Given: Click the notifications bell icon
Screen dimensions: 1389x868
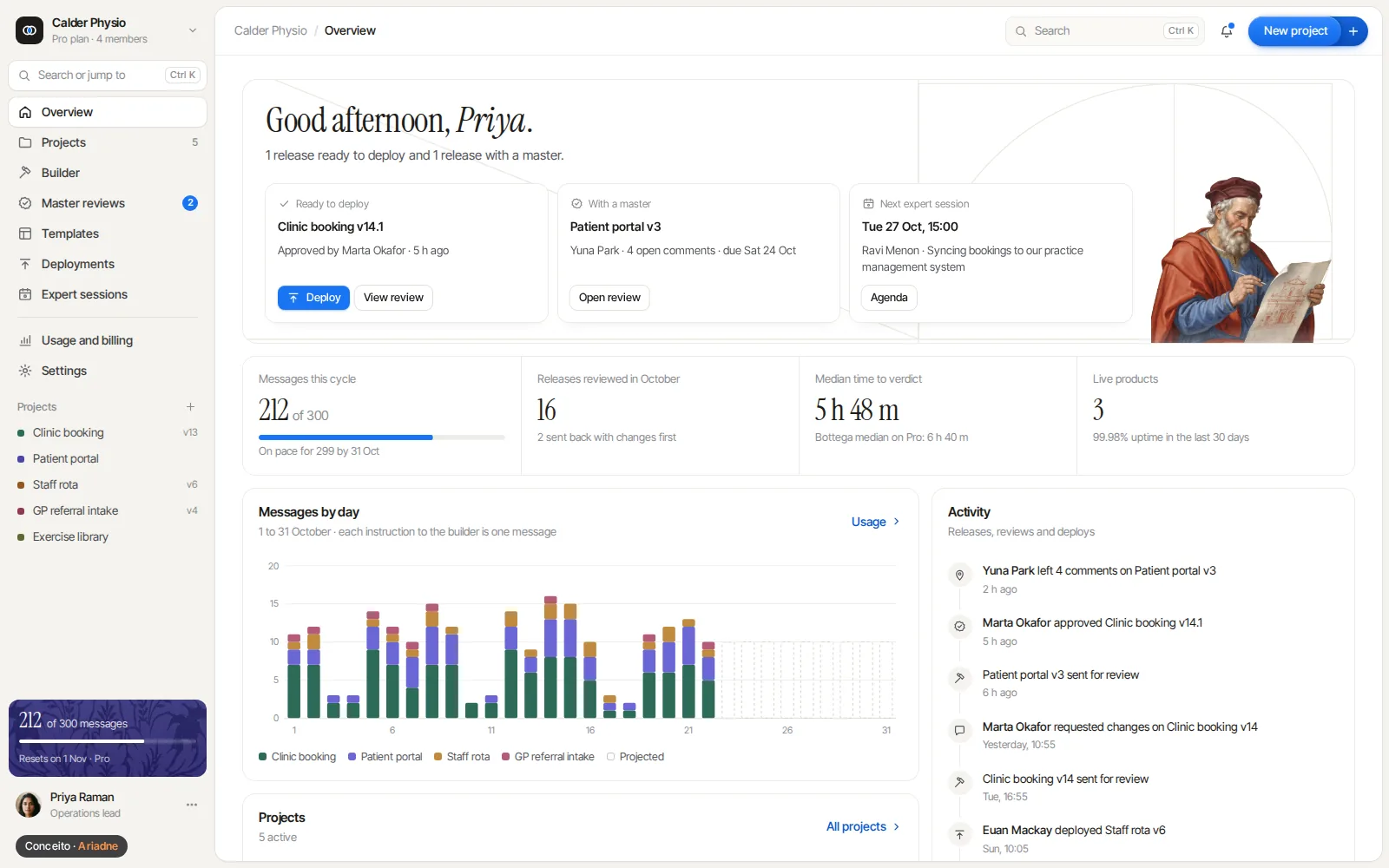Looking at the screenshot, I should click(x=1227, y=31).
